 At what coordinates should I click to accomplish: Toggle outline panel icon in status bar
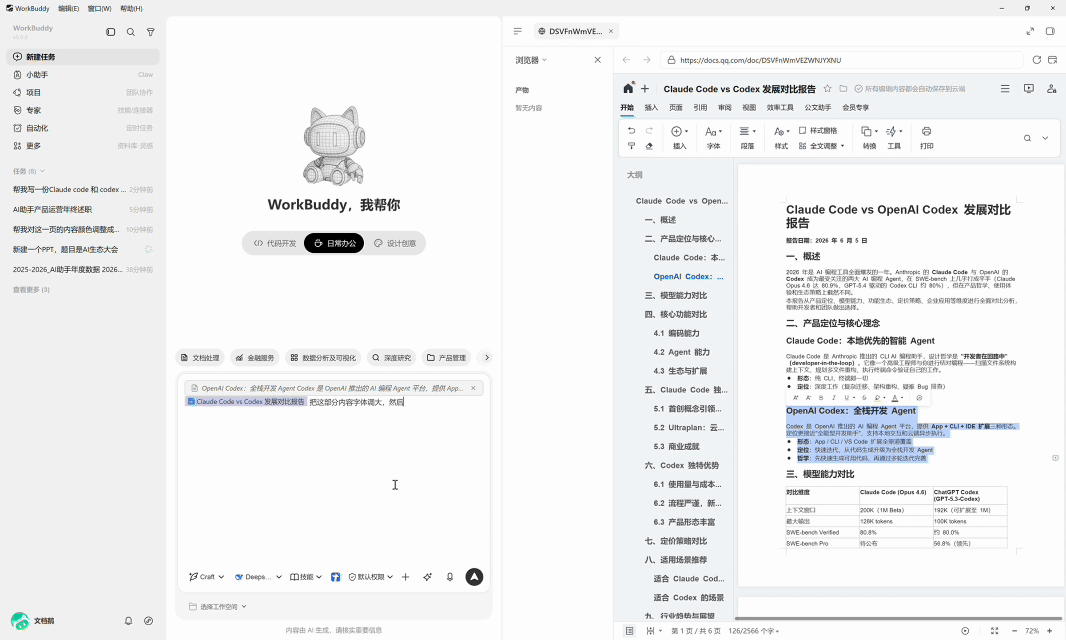(x=630, y=631)
